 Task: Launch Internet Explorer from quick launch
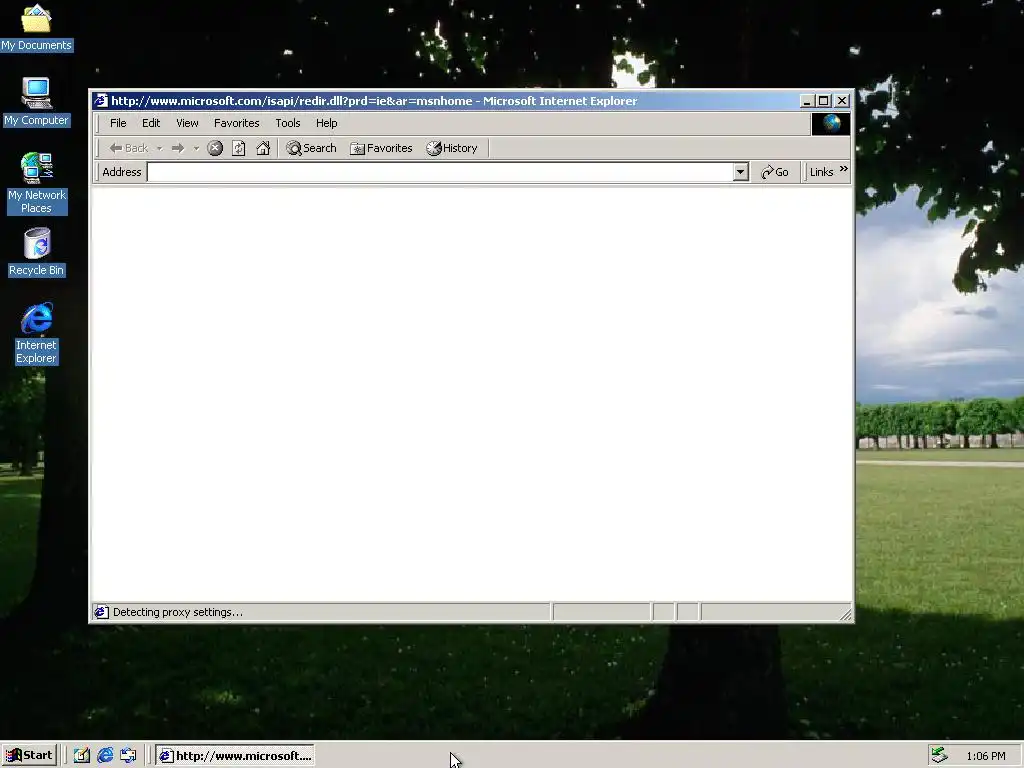point(105,756)
